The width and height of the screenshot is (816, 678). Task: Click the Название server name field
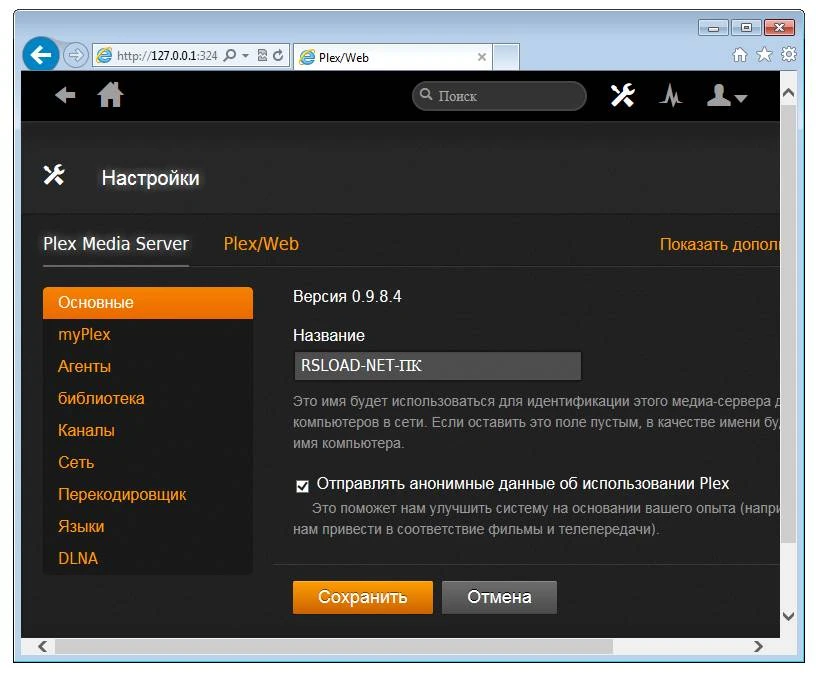click(x=438, y=366)
